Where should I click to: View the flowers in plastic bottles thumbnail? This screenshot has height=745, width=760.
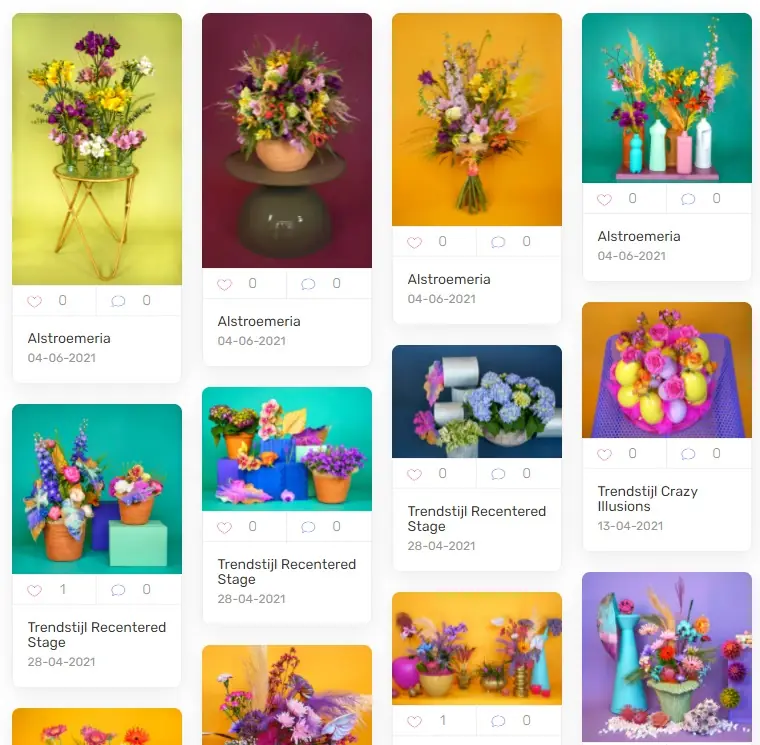(x=667, y=98)
